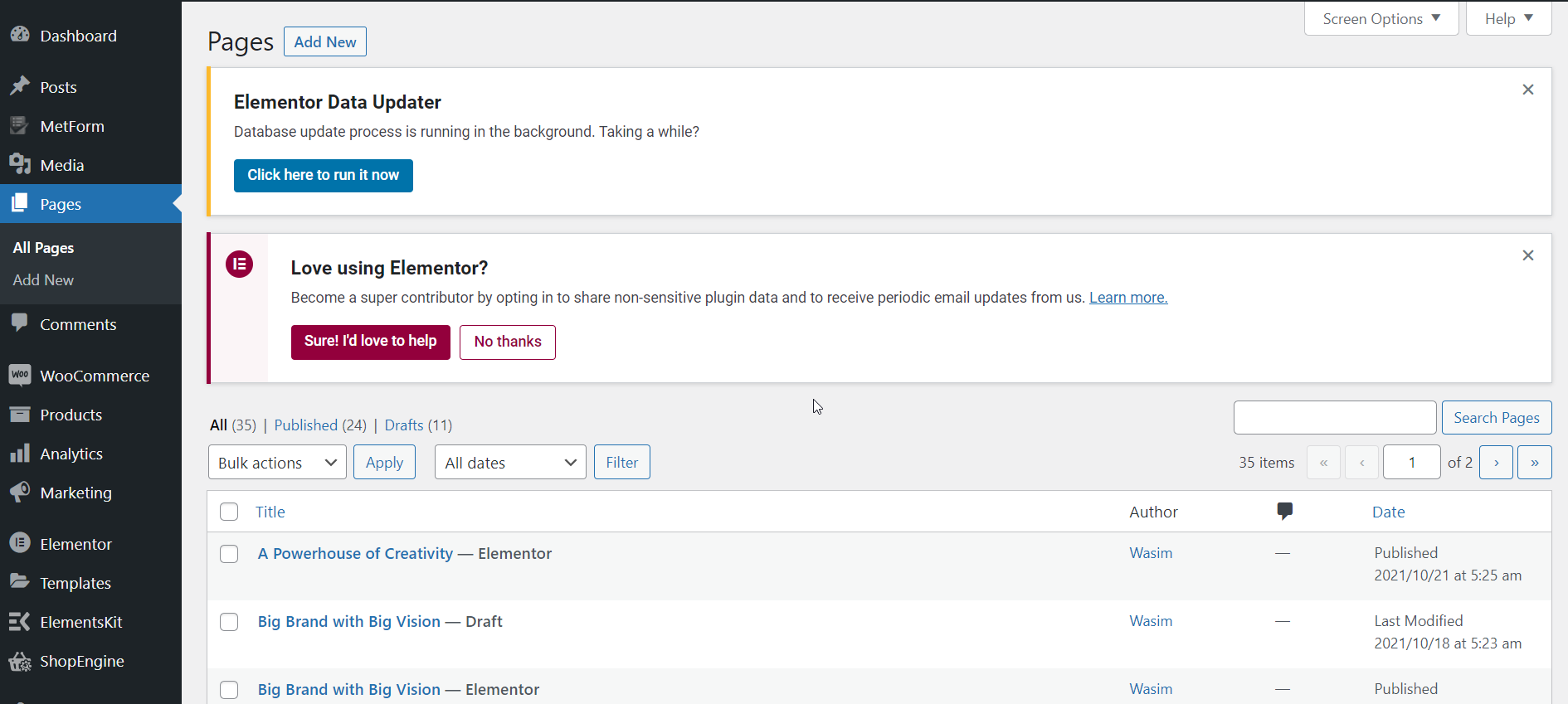Image resolution: width=1568 pixels, height=704 pixels.
Task: Click the WooCommerce logo icon
Action: (20, 375)
